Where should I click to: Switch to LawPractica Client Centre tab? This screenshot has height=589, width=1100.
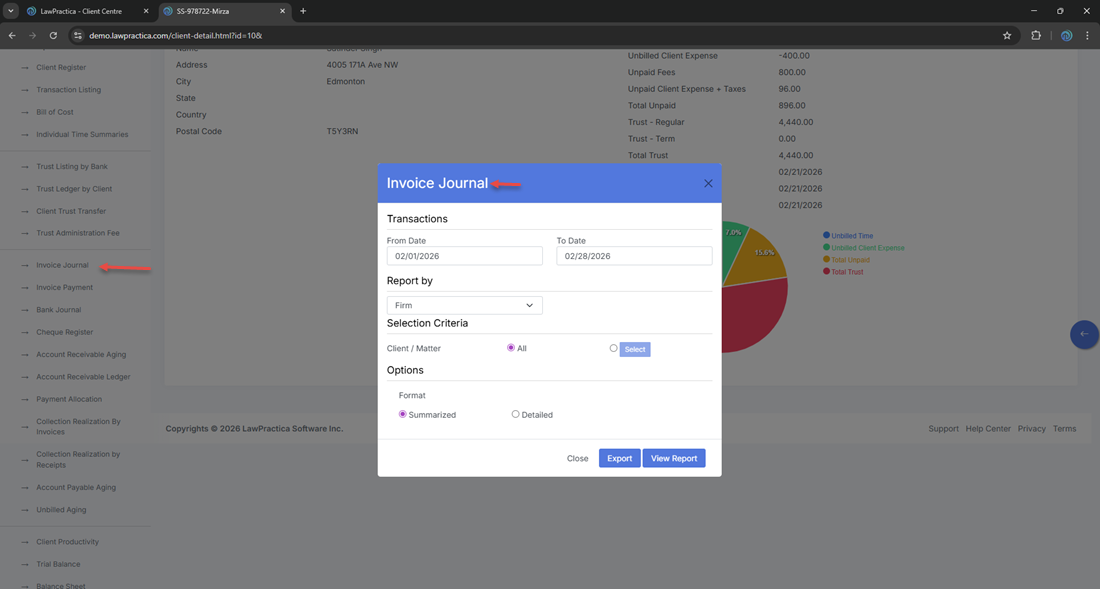tap(85, 11)
